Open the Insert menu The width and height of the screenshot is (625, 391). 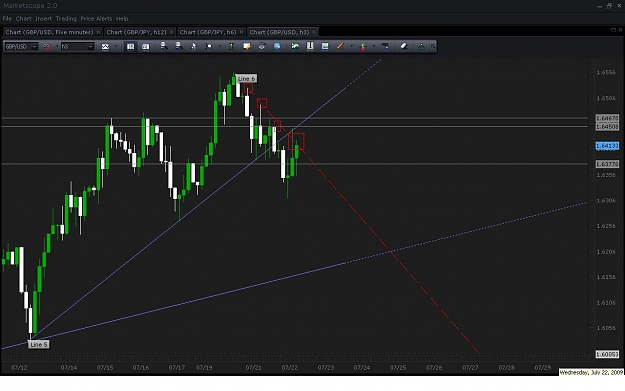click(x=43, y=19)
